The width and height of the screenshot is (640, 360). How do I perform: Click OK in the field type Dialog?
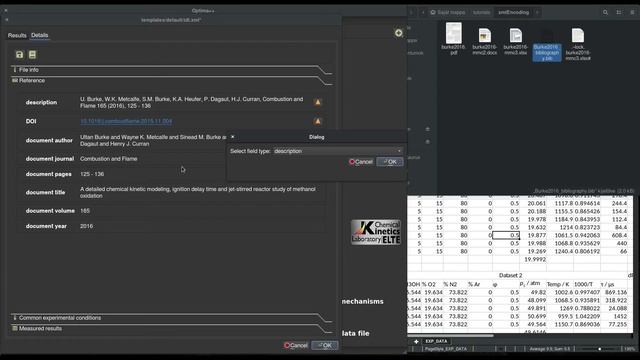click(x=390, y=162)
